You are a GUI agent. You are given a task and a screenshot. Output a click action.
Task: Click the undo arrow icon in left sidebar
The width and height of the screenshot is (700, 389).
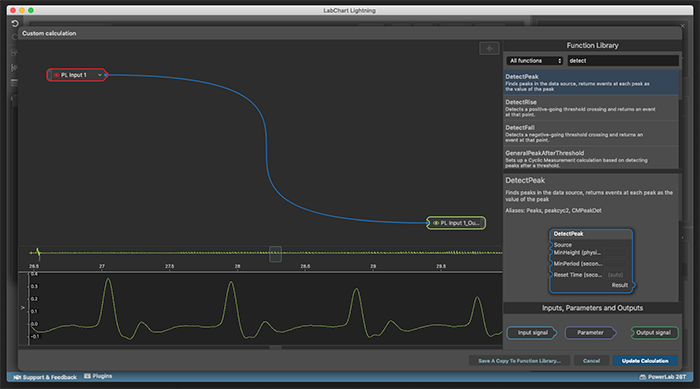pos(14,23)
